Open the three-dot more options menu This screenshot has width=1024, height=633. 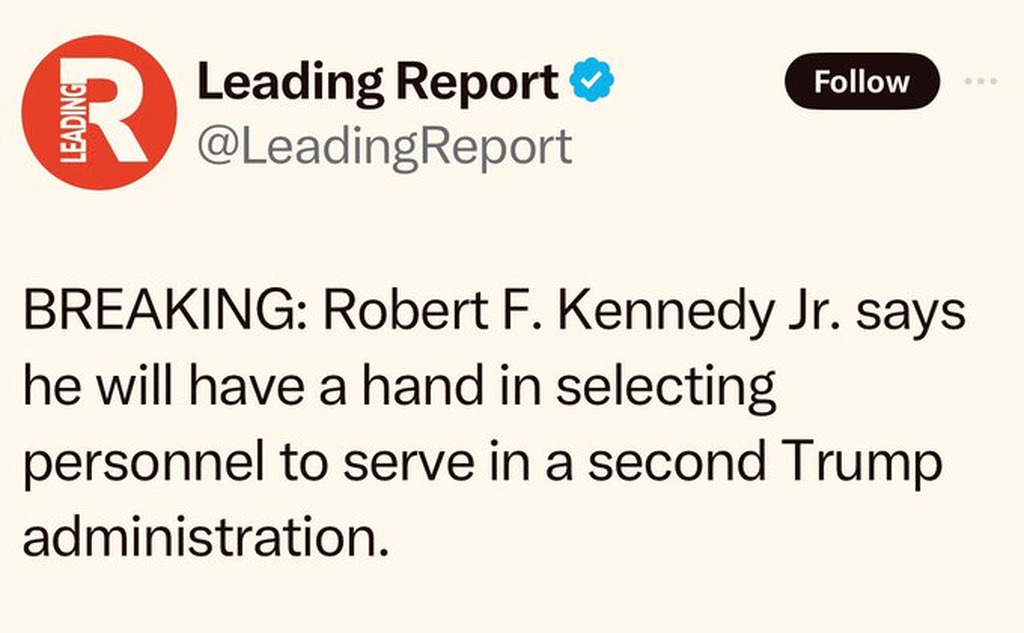click(981, 82)
